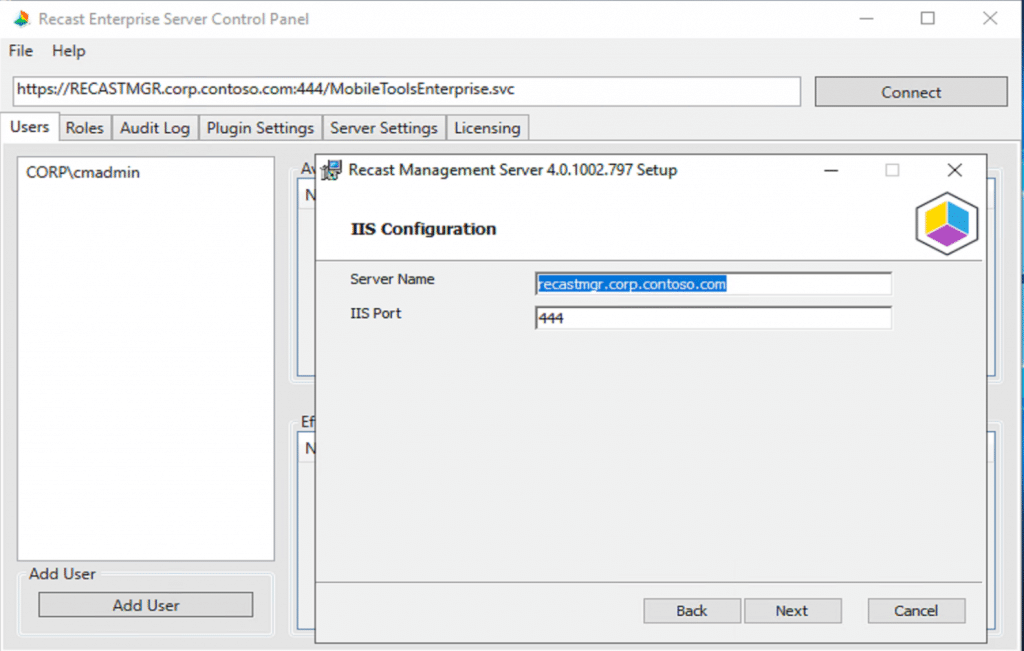Open the File menu
The height and width of the screenshot is (651, 1024).
(20, 51)
